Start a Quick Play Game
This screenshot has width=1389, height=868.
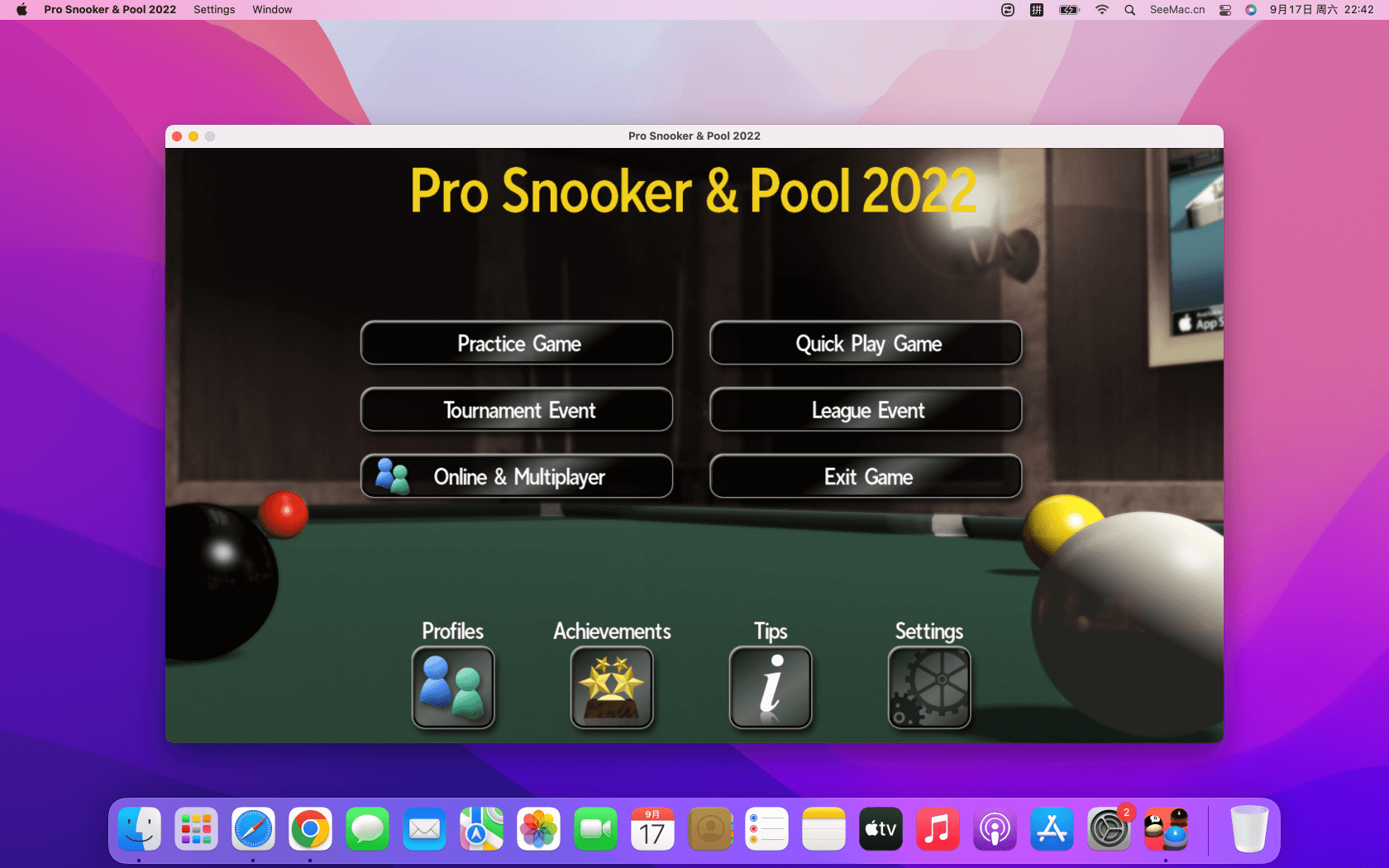(x=866, y=343)
